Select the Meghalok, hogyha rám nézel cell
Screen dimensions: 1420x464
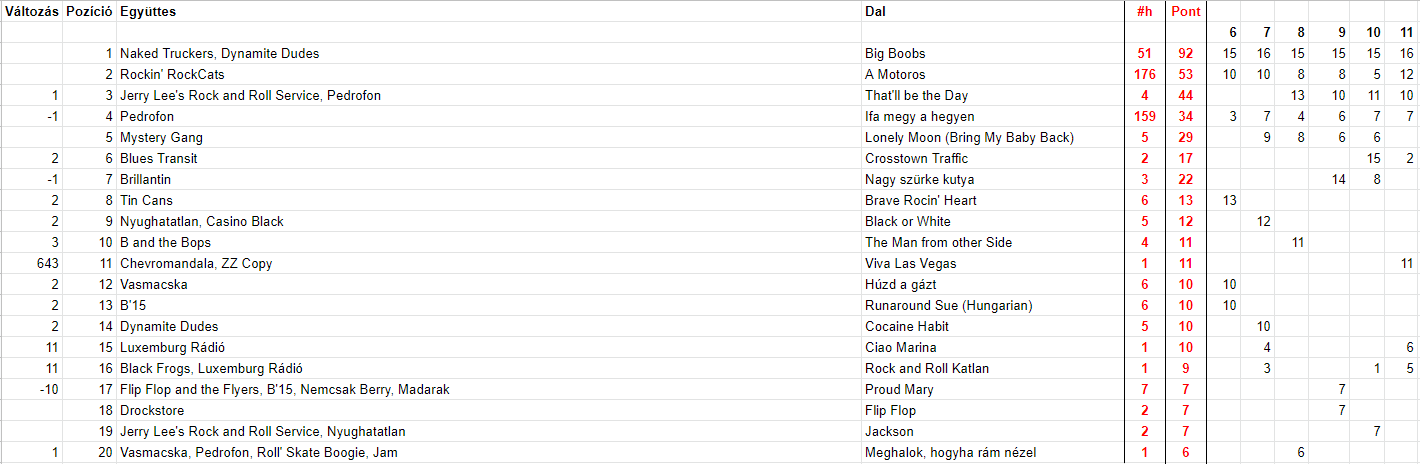pyautogui.click(x=950, y=452)
